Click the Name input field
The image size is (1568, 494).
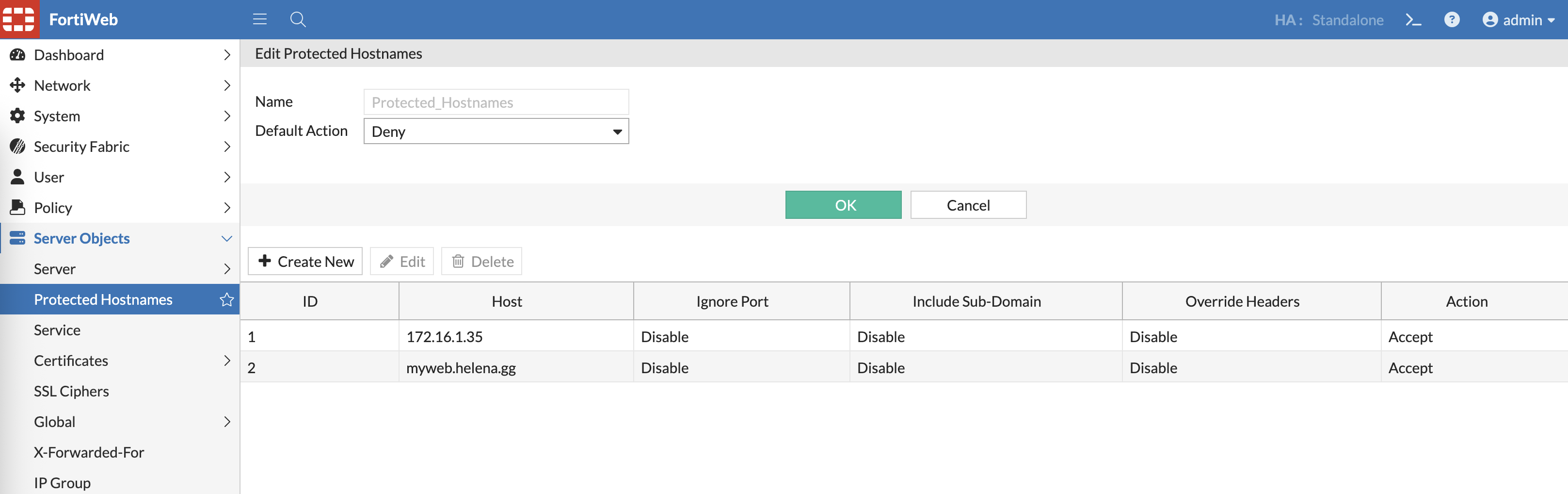(x=496, y=102)
